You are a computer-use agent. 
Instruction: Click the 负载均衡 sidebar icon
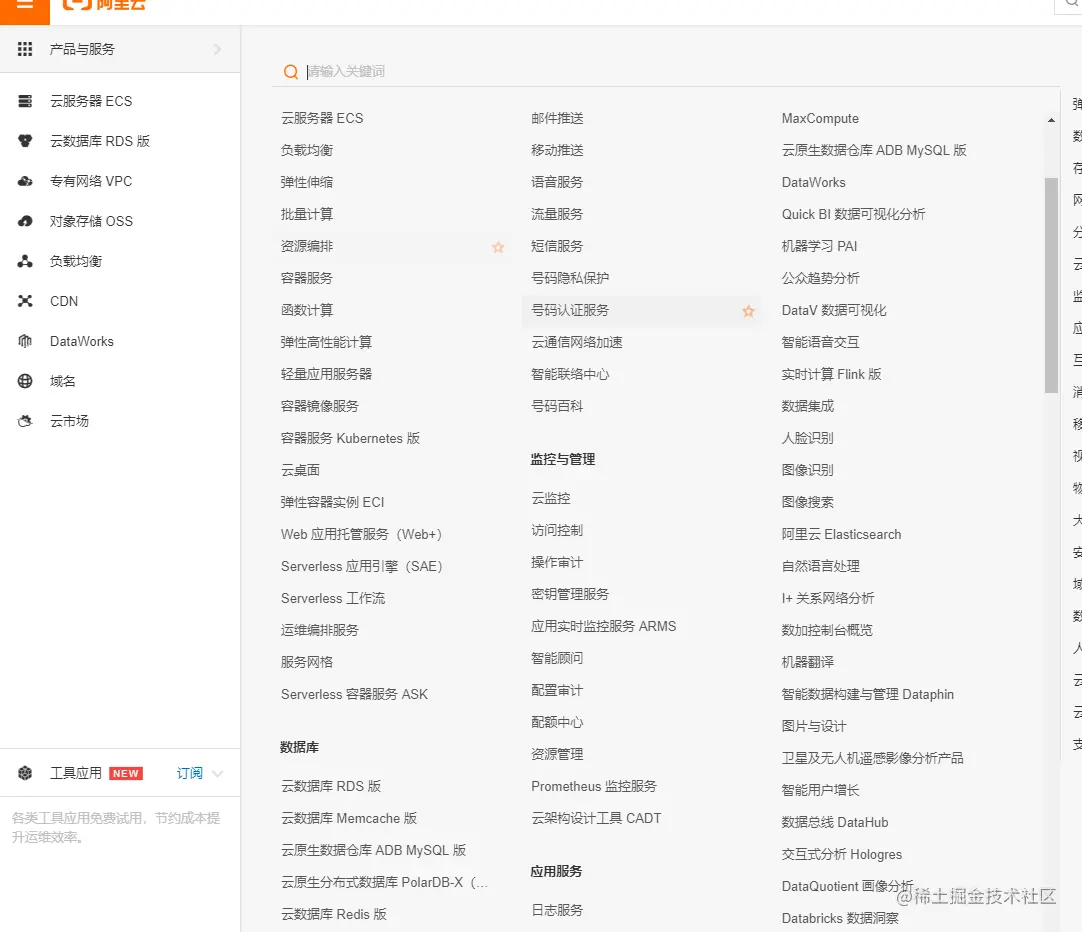(25, 261)
